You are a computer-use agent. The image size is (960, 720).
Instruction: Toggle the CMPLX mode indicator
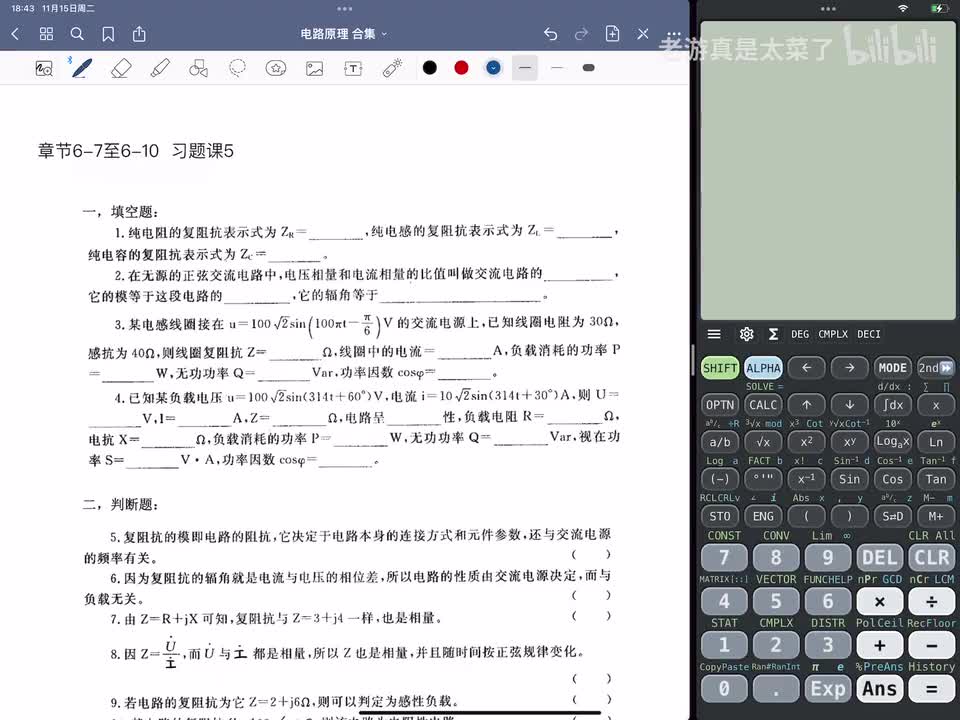coord(833,334)
